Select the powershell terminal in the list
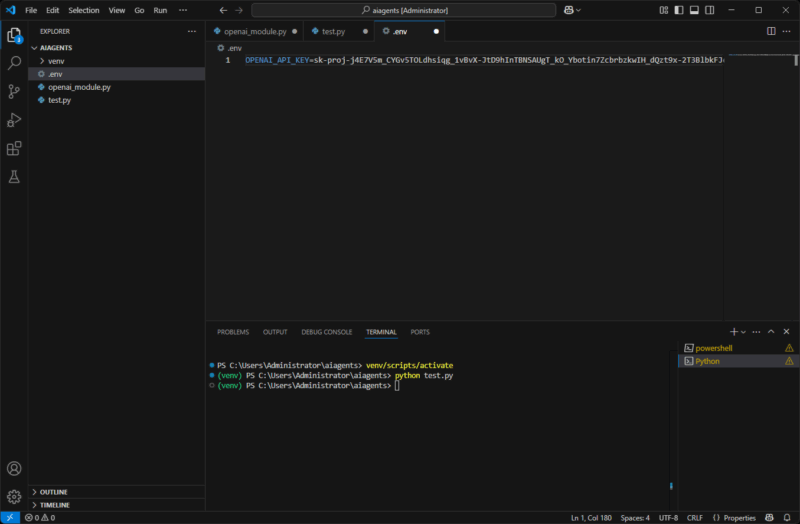Image resolution: width=800 pixels, height=524 pixels. tap(715, 348)
